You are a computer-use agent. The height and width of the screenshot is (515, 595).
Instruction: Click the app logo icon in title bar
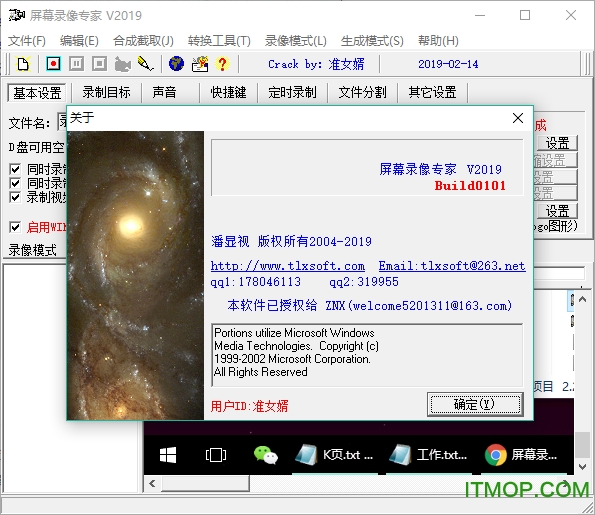[16, 15]
